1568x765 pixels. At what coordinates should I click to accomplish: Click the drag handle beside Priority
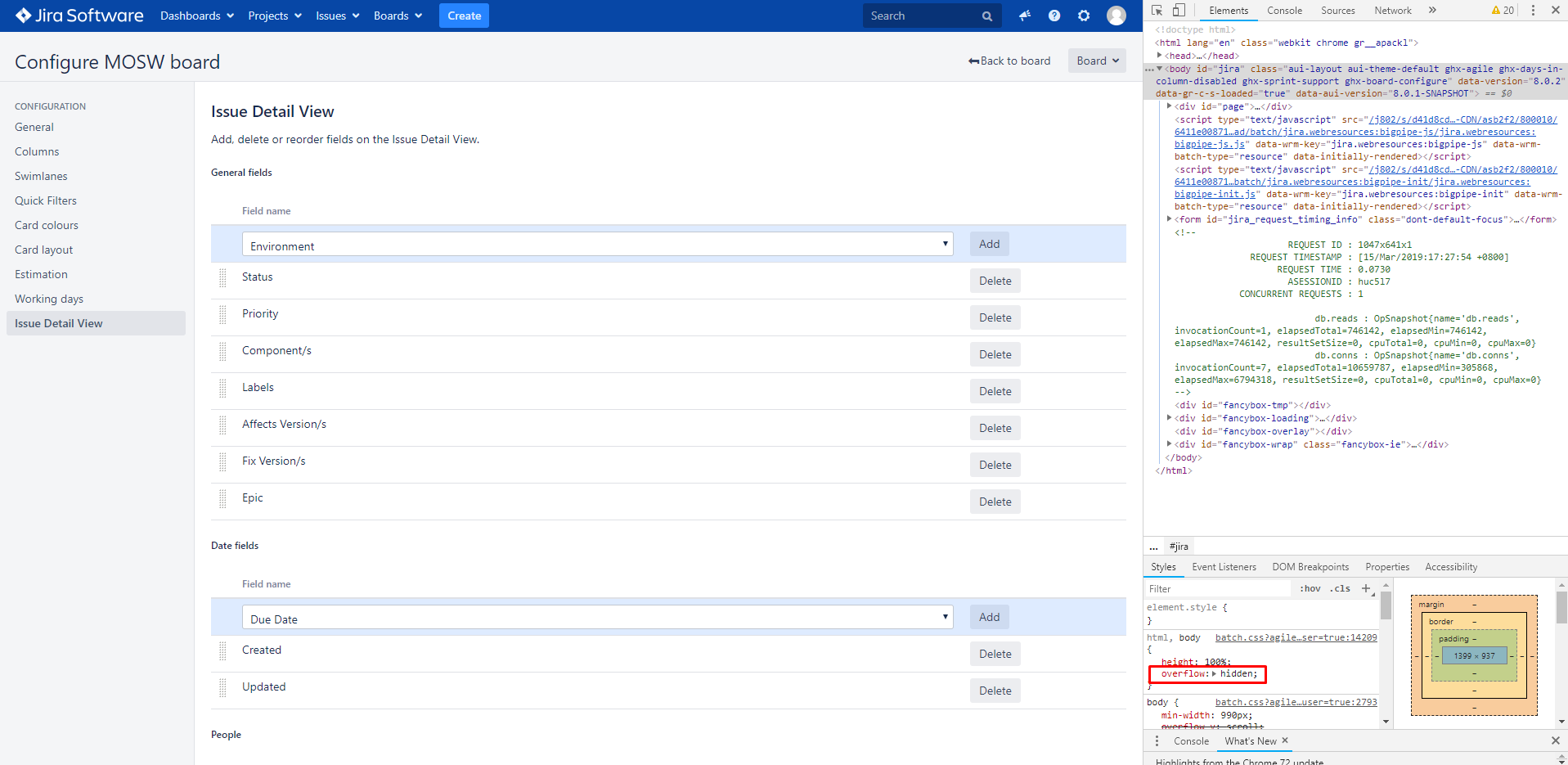tap(222, 314)
